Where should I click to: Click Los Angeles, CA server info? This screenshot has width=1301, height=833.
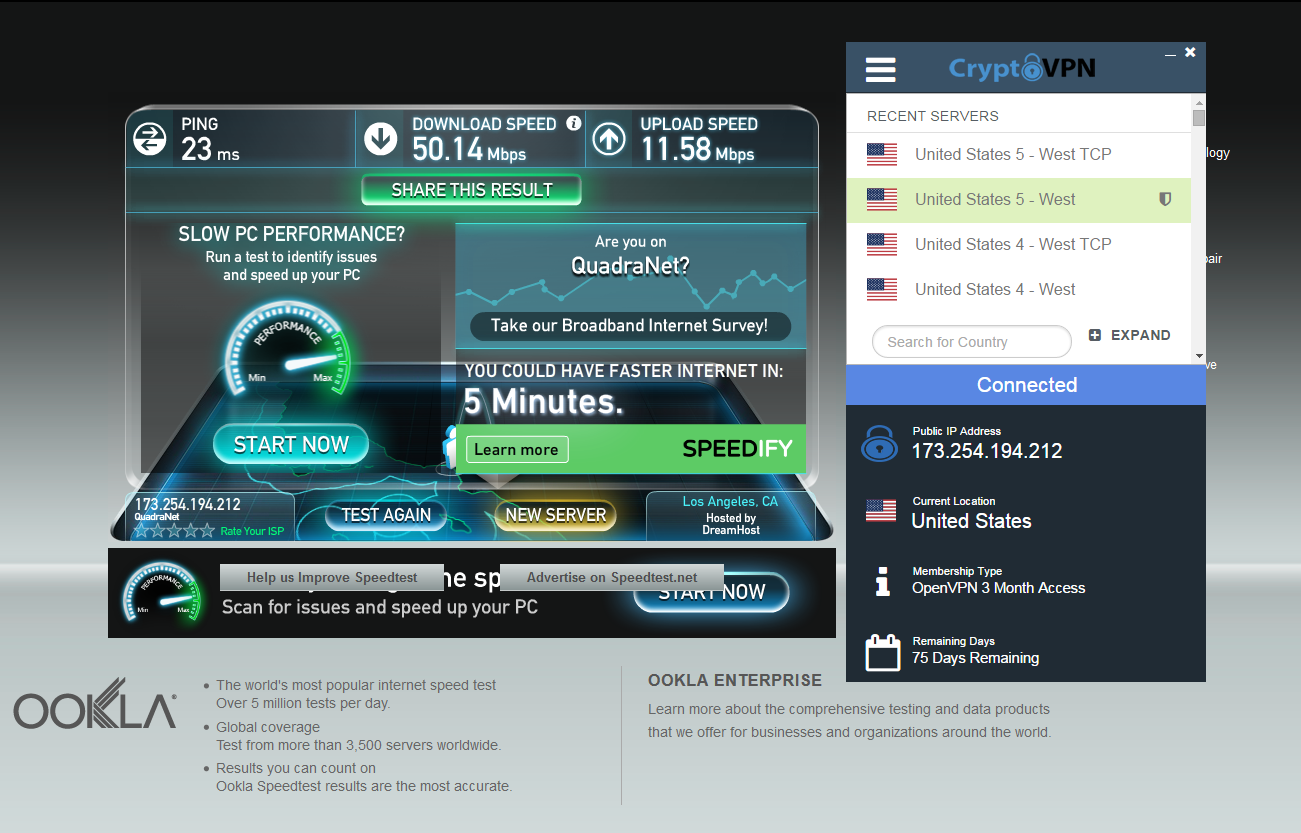pyautogui.click(x=730, y=515)
